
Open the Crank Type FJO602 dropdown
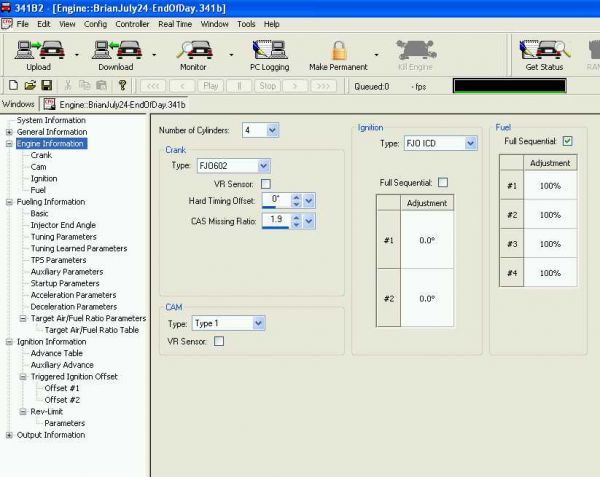click(x=264, y=165)
